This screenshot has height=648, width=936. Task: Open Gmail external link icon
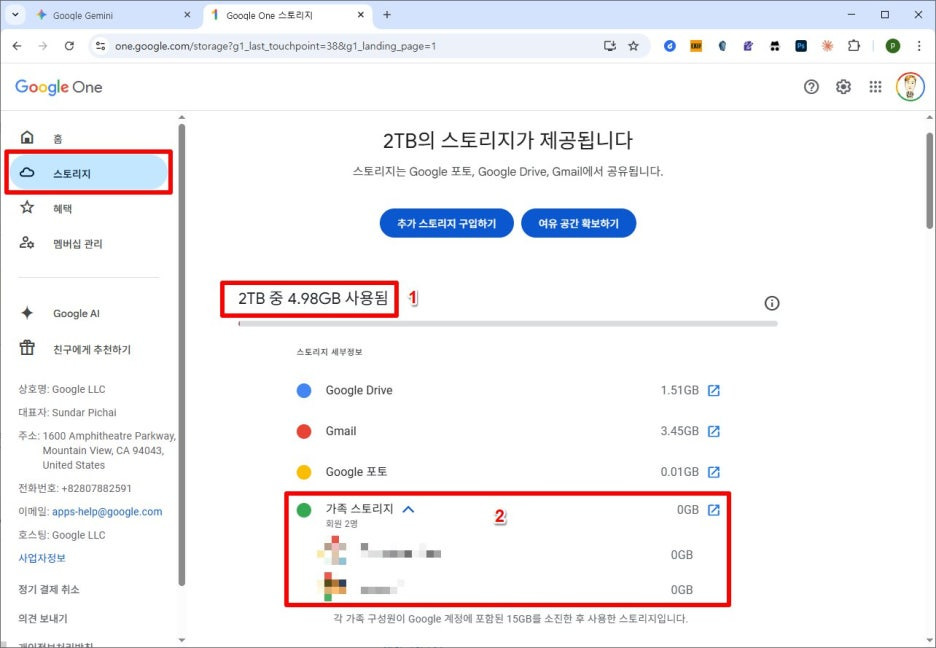pyautogui.click(x=713, y=431)
